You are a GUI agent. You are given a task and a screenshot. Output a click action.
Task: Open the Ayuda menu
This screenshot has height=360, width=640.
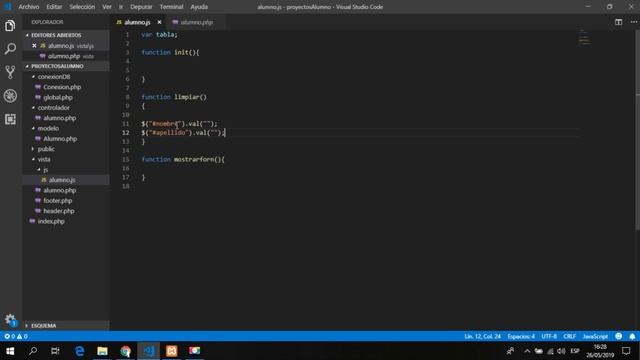click(199, 7)
